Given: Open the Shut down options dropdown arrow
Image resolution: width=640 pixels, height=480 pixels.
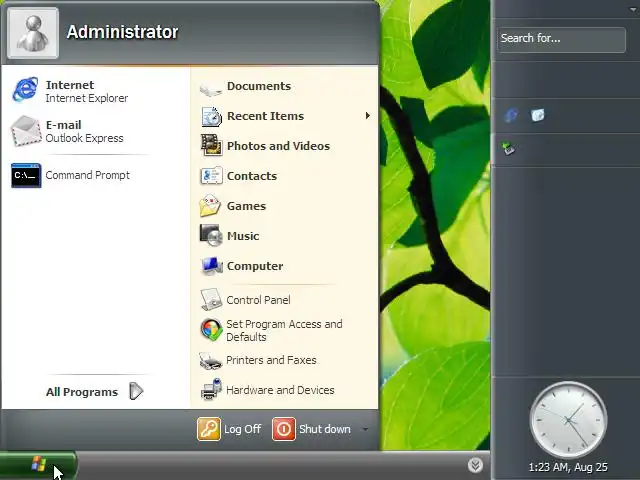Looking at the screenshot, I should click(x=365, y=429).
